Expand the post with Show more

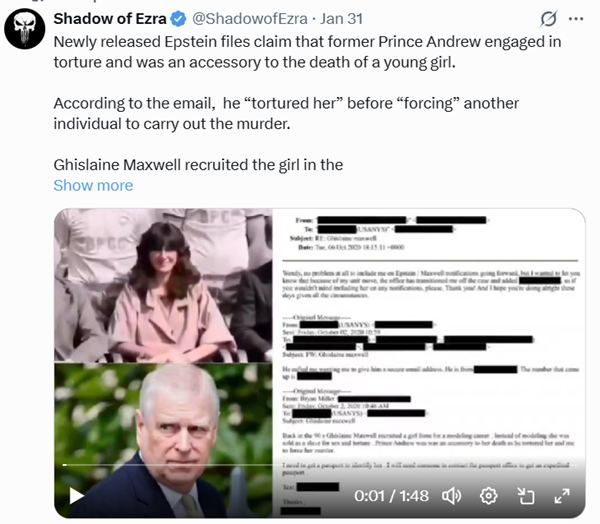[x=93, y=185]
